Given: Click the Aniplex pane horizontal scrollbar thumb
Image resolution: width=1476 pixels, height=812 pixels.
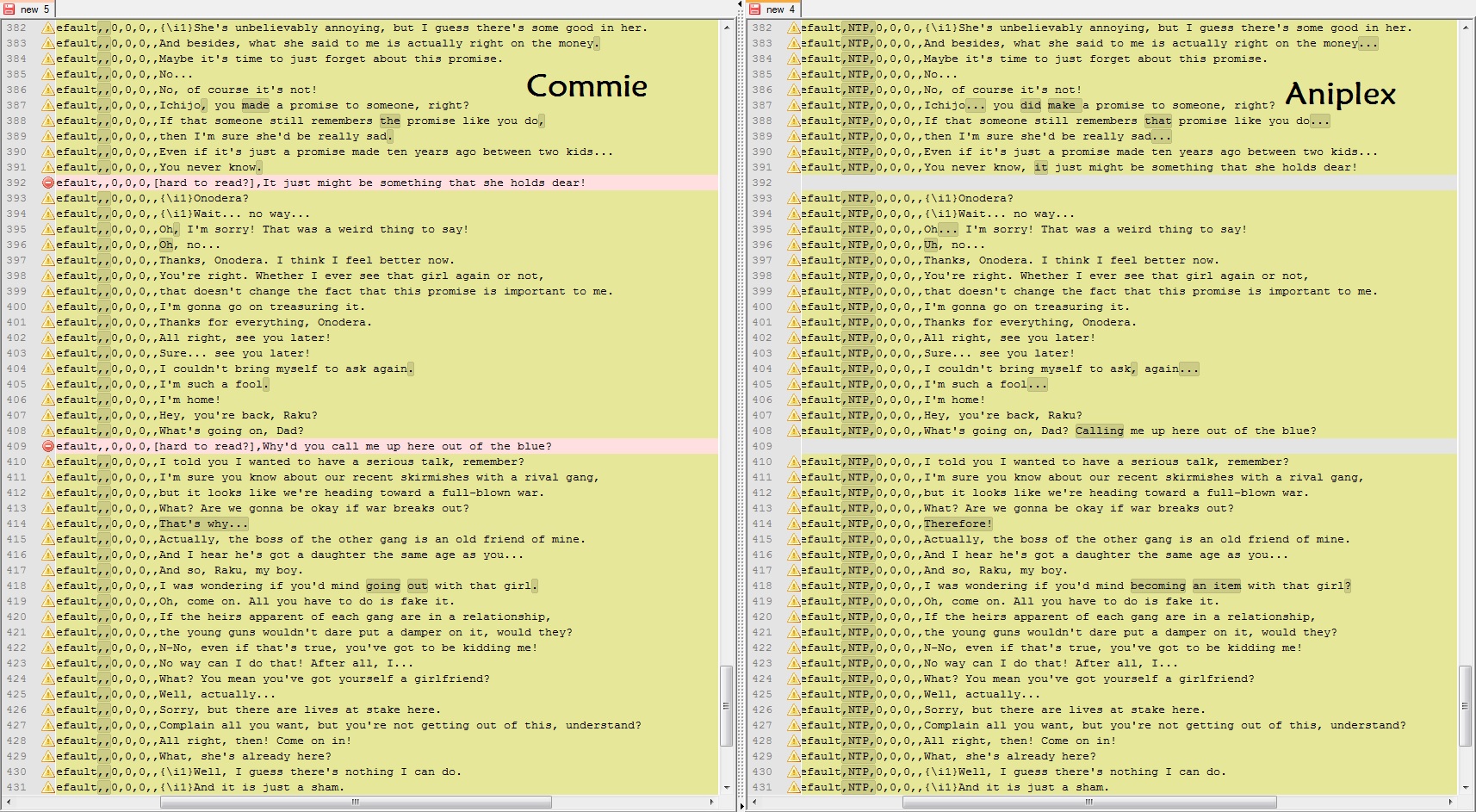Looking at the screenshot, I should point(1089,802).
